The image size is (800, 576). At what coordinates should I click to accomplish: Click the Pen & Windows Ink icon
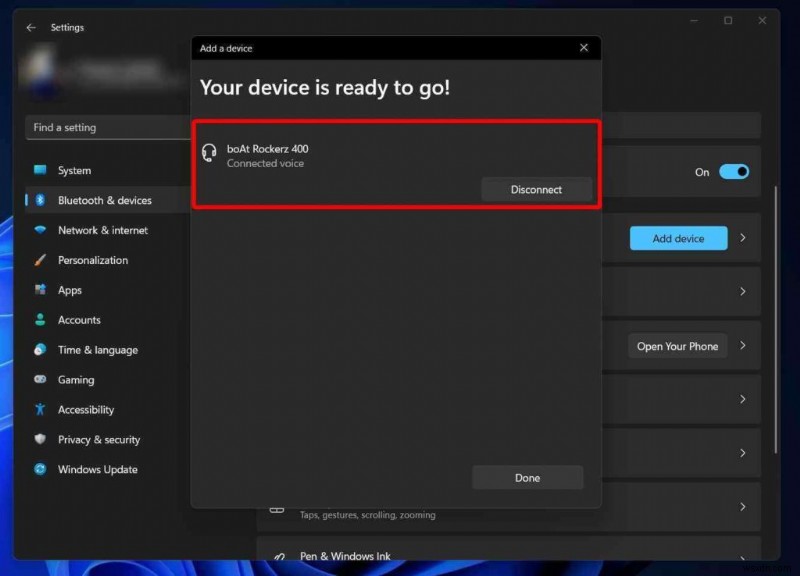tap(279, 556)
